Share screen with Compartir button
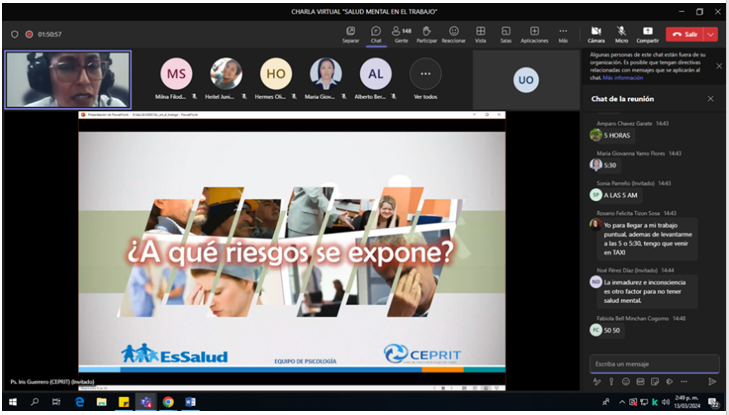This screenshot has width=729, height=415. (x=647, y=34)
